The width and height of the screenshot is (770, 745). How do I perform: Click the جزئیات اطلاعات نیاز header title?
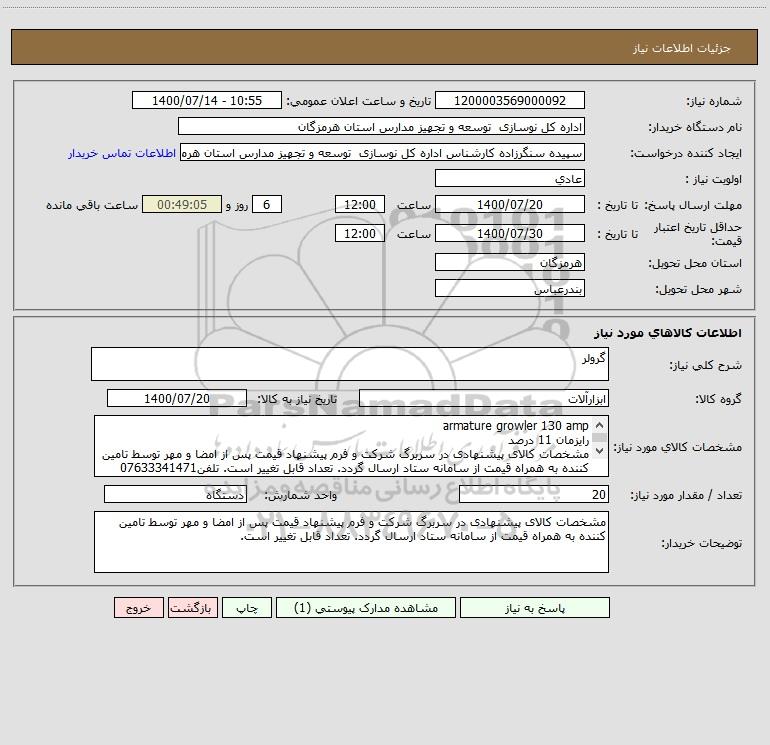682,48
